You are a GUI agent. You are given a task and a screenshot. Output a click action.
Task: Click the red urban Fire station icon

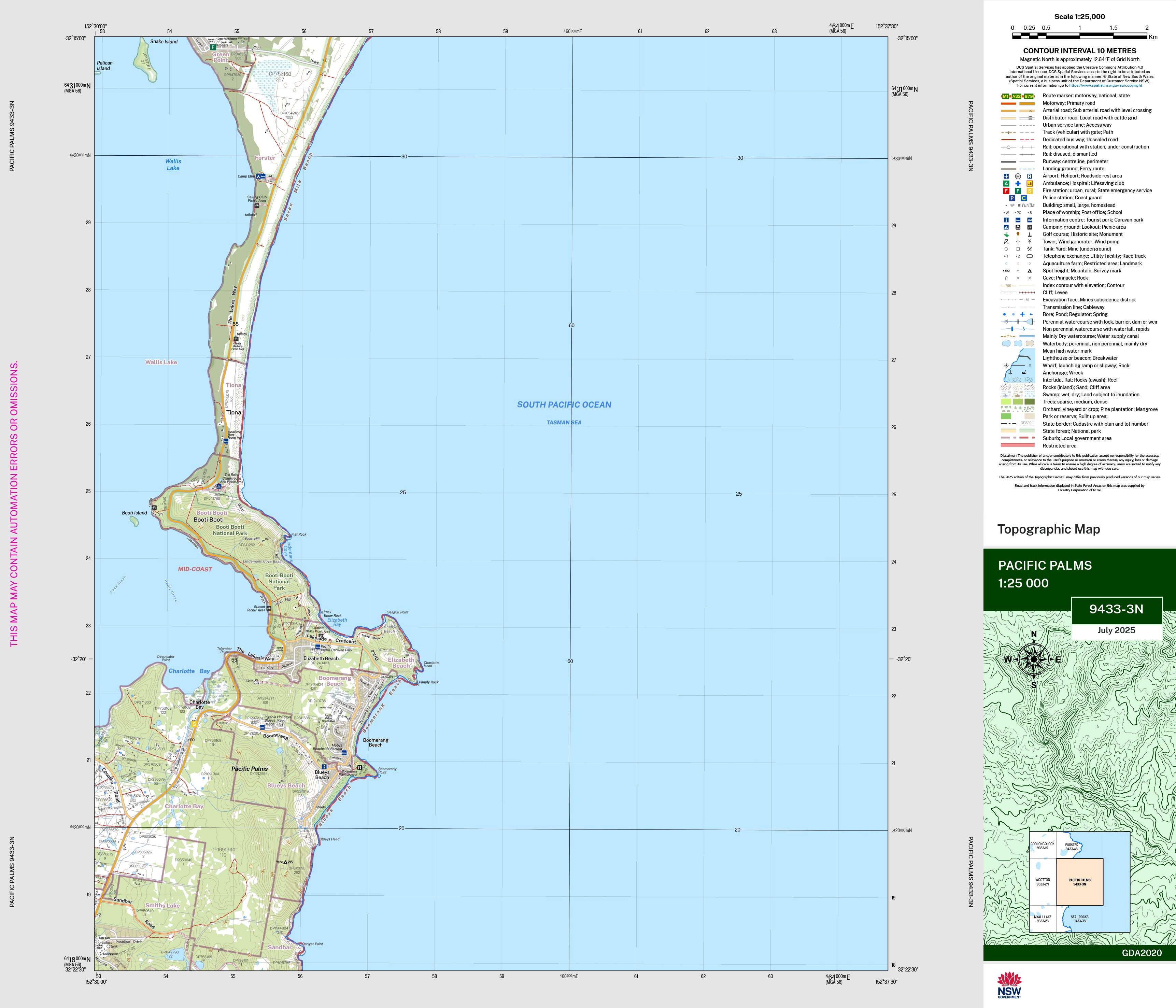[1006, 191]
